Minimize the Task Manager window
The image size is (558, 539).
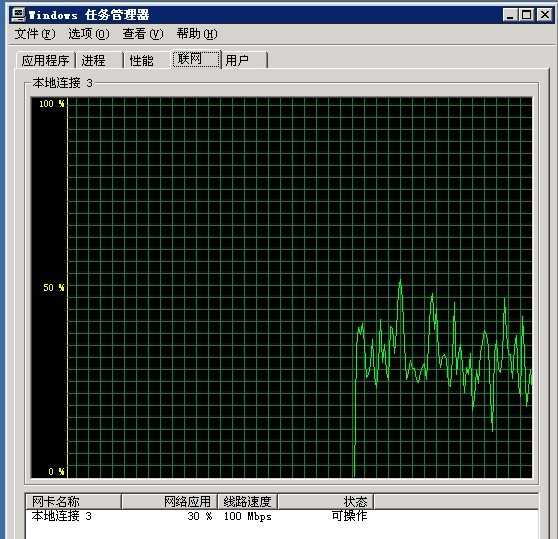[510, 15]
